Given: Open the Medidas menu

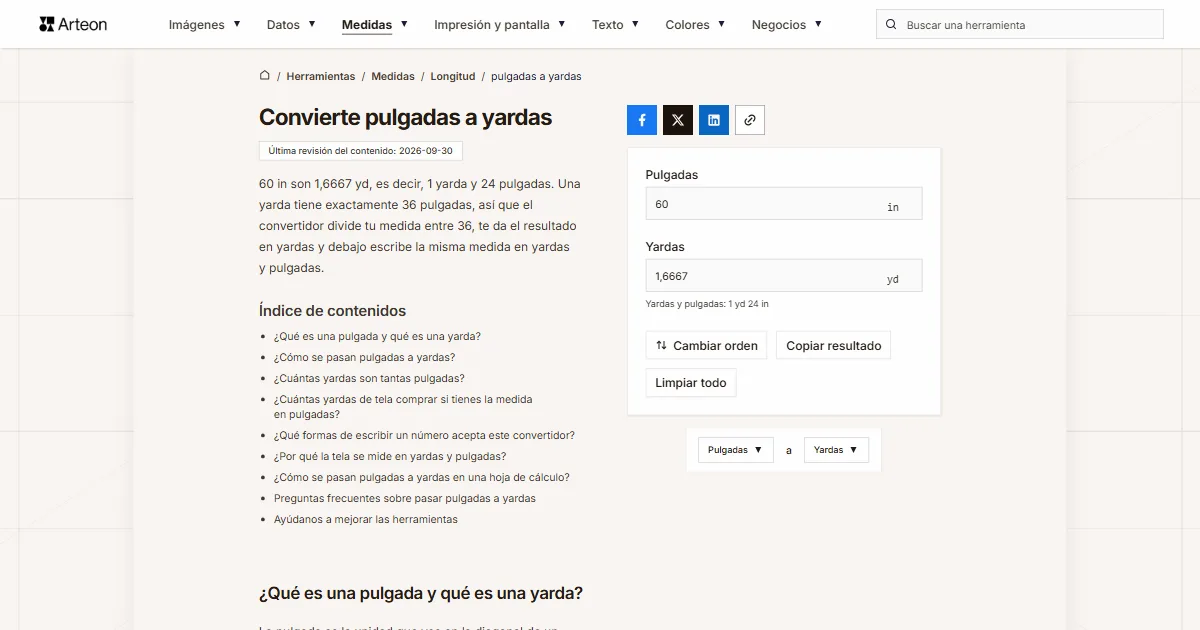Looking at the screenshot, I should pos(375,24).
